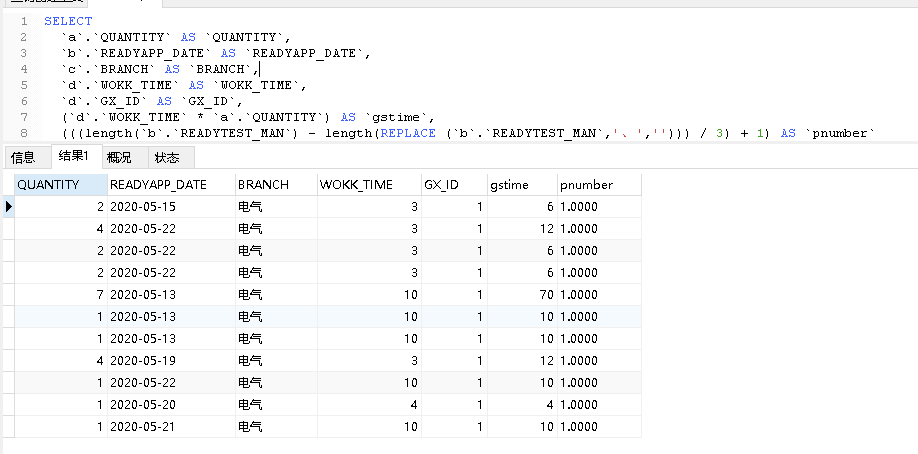The height and width of the screenshot is (454, 918).
Task: Click the gstime cell in the 2020-05-20 row
Action: click(522, 404)
